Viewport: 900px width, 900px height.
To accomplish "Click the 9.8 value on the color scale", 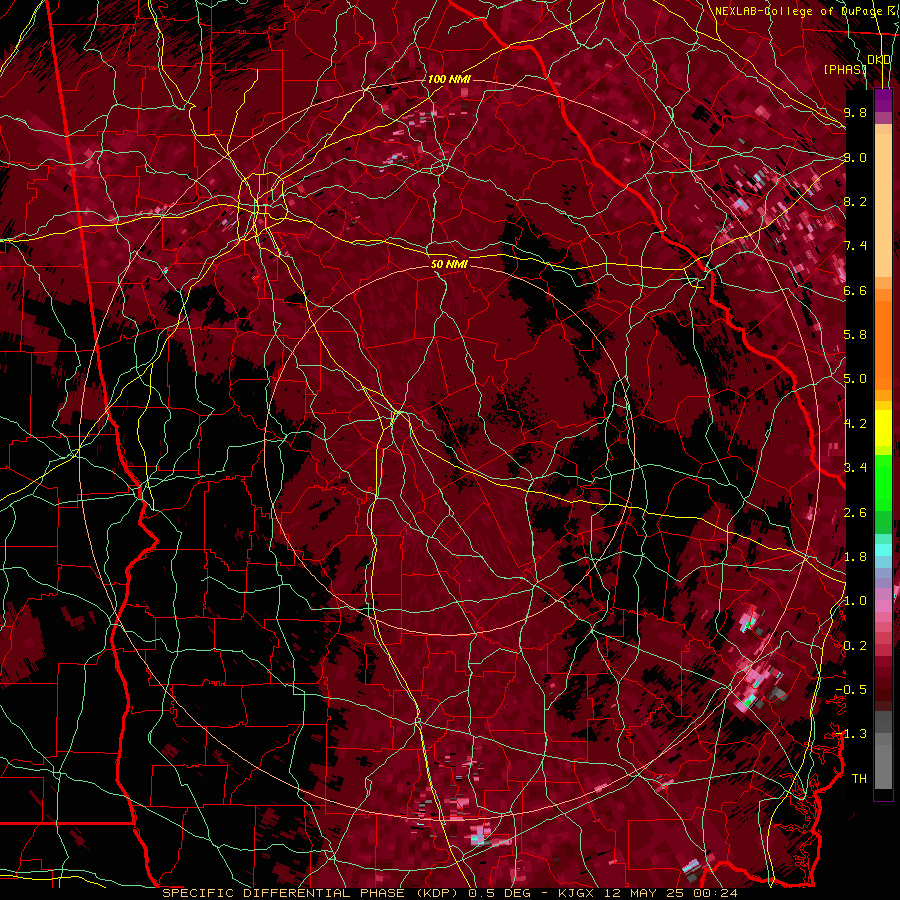I will pyautogui.click(x=855, y=112).
